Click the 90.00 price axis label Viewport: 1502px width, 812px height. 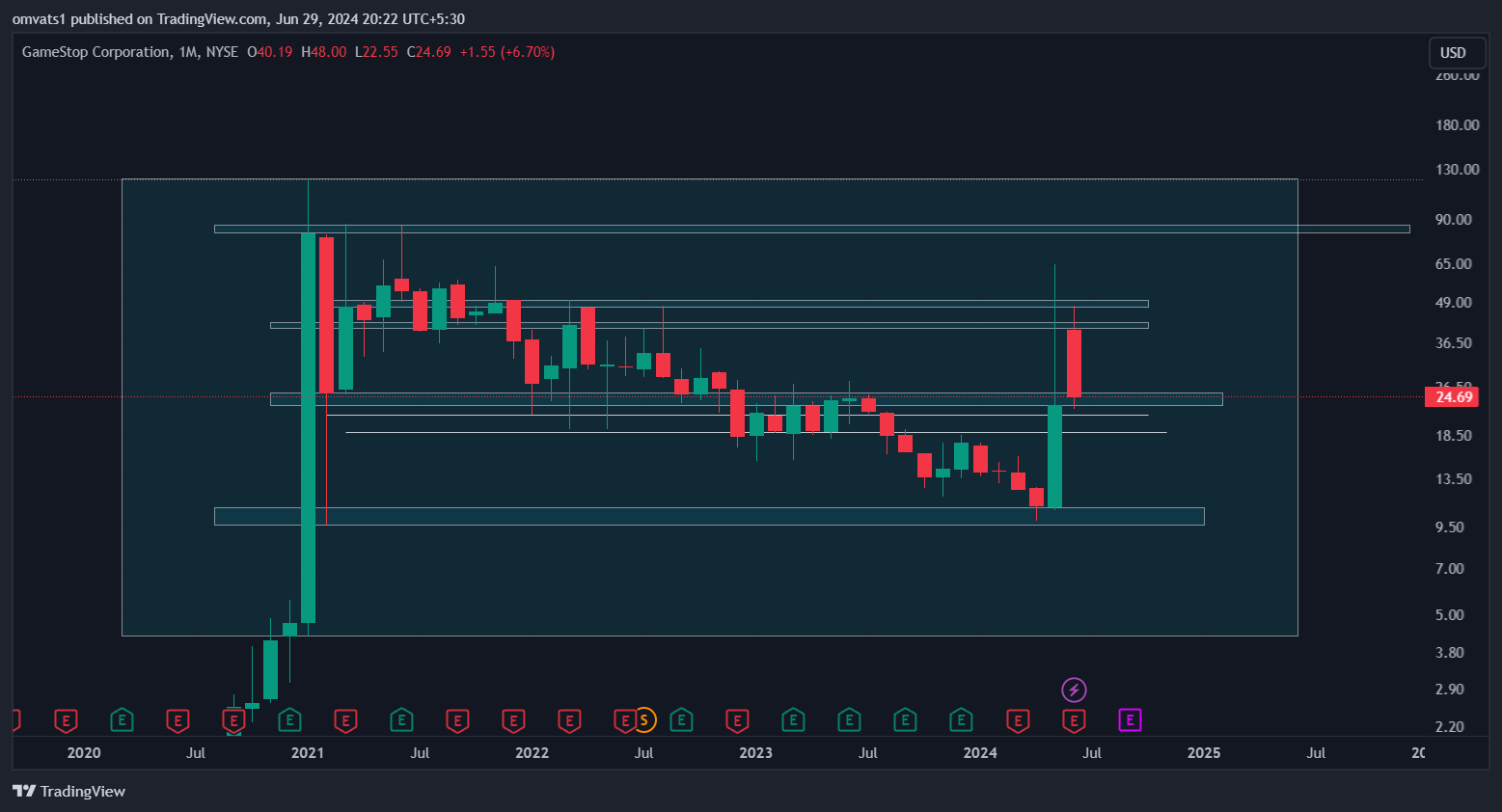click(x=1454, y=219)
